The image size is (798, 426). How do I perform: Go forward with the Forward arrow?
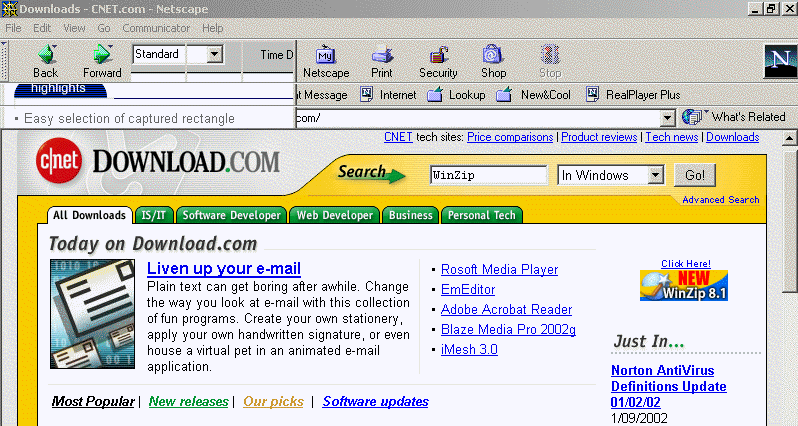[x=102, y=61]
